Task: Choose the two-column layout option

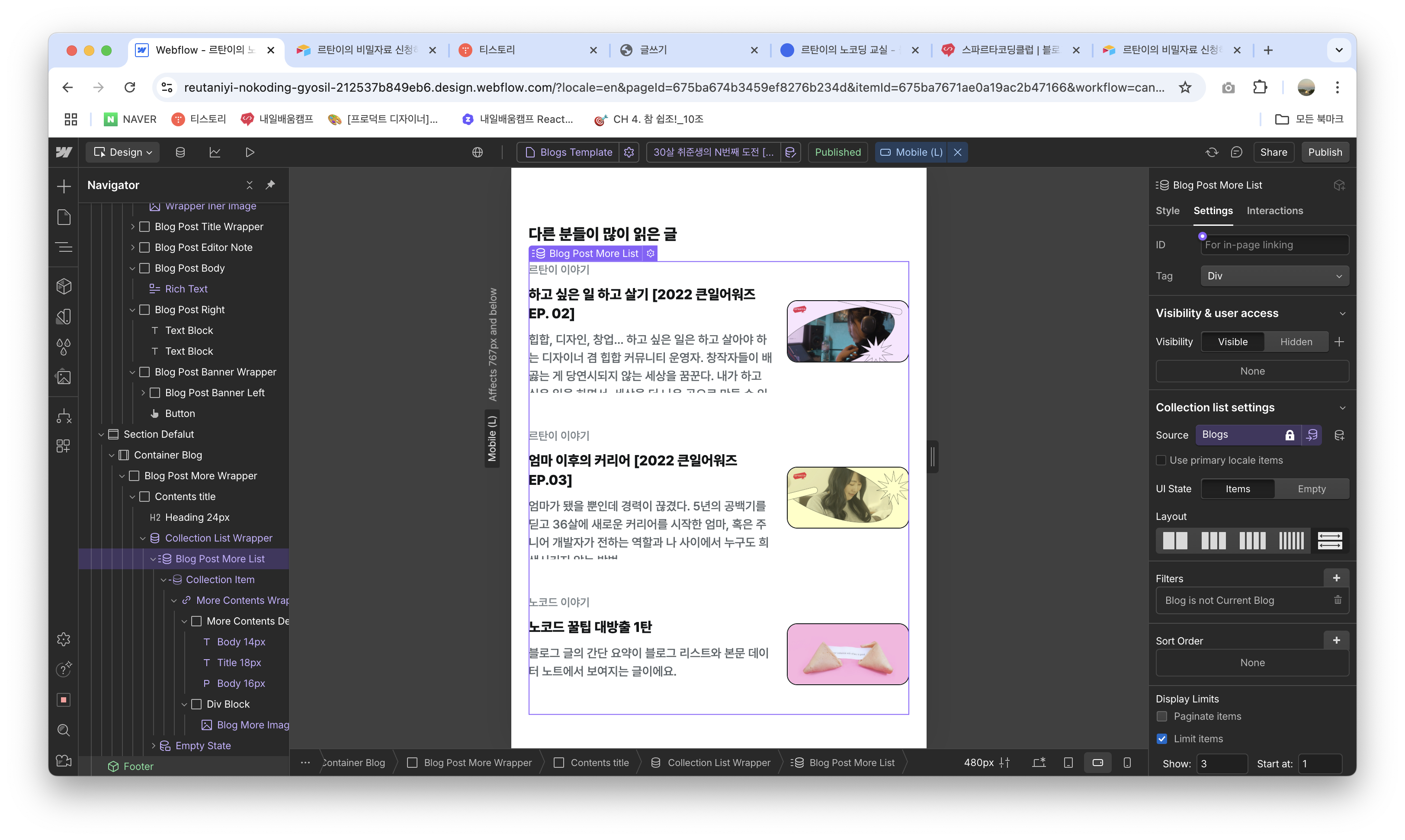Action: pyautogui.click(x=1175, y=541)
